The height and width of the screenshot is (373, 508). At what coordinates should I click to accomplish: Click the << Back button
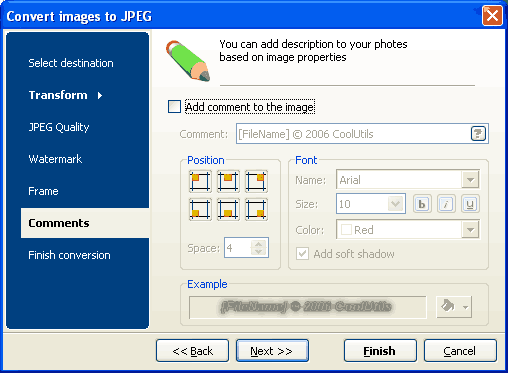click(x=193, y=351)
